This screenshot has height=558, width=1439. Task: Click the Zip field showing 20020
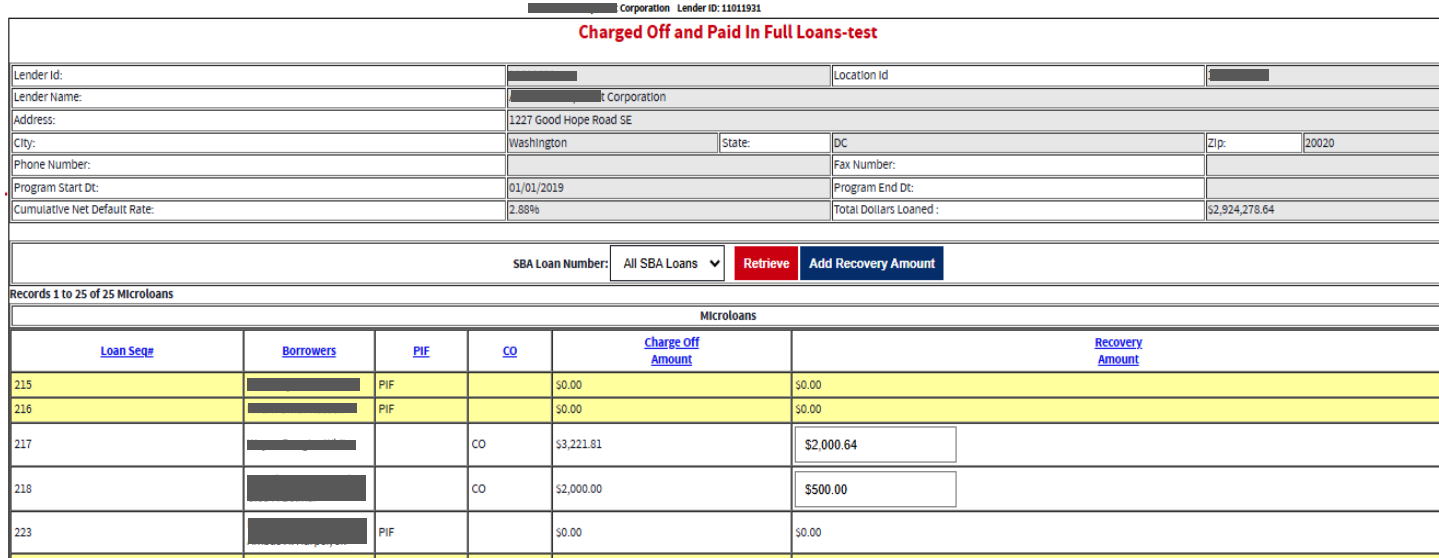click(1369, 143)
